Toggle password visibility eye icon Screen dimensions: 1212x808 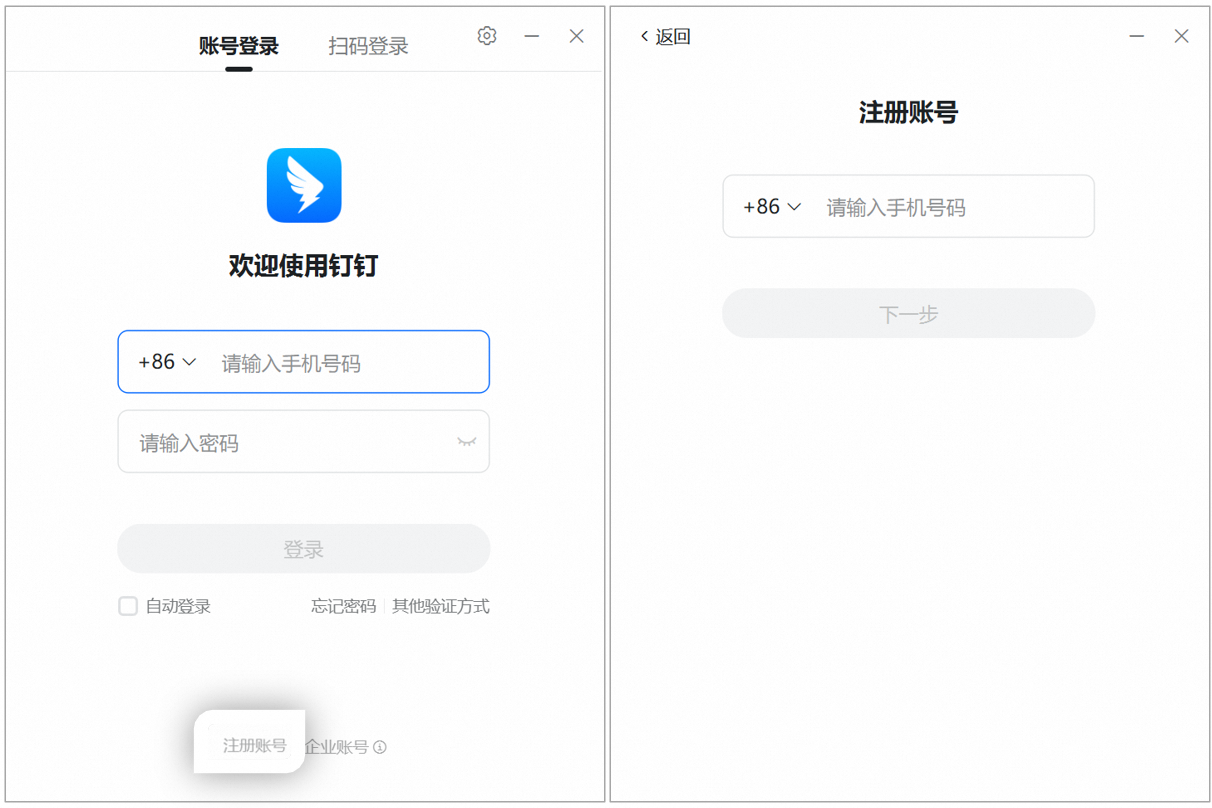pyautogui.click(x=466, y=442)
